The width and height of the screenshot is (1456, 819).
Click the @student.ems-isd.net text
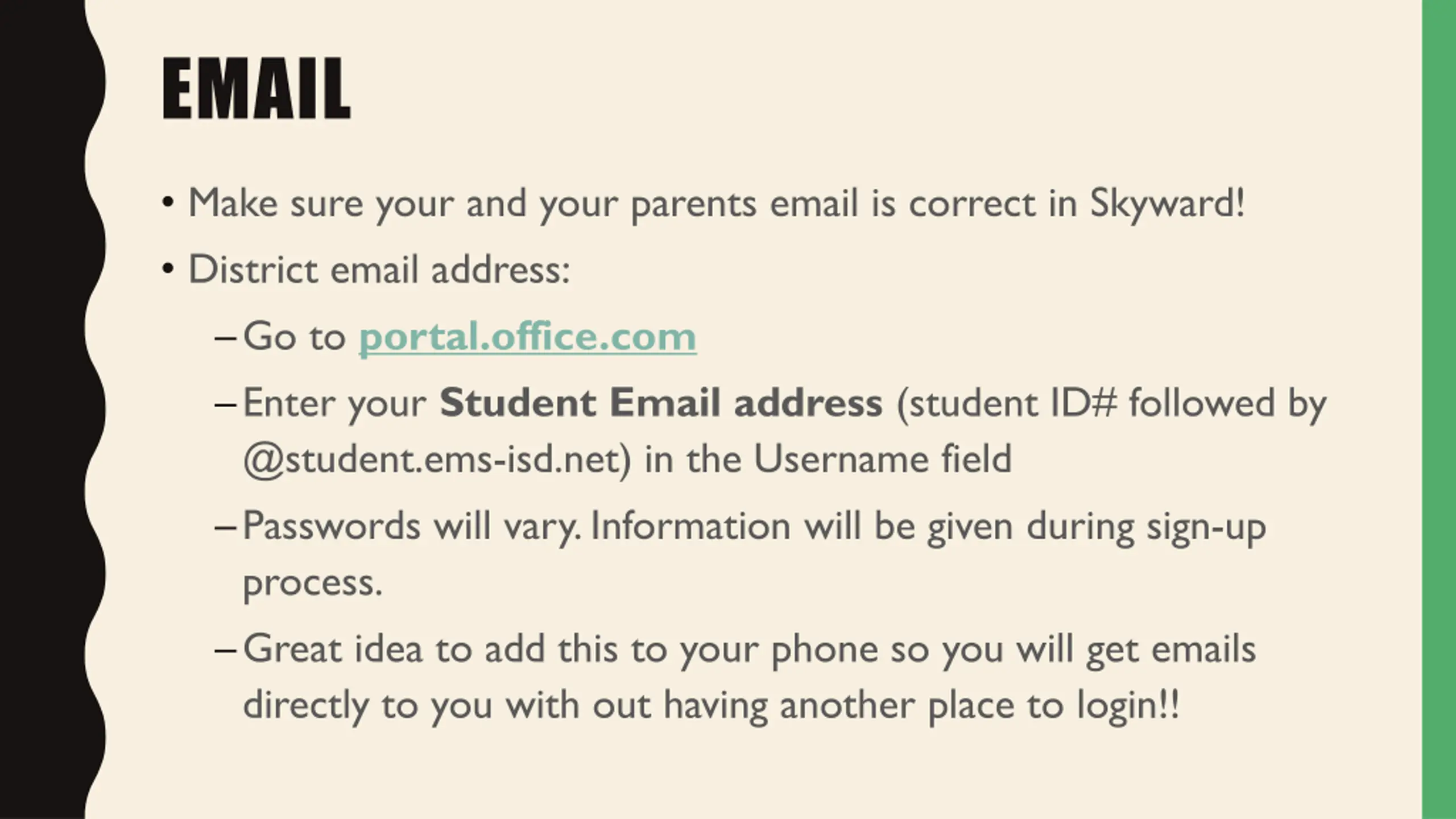pyautogui.click(x=436, y=460)
